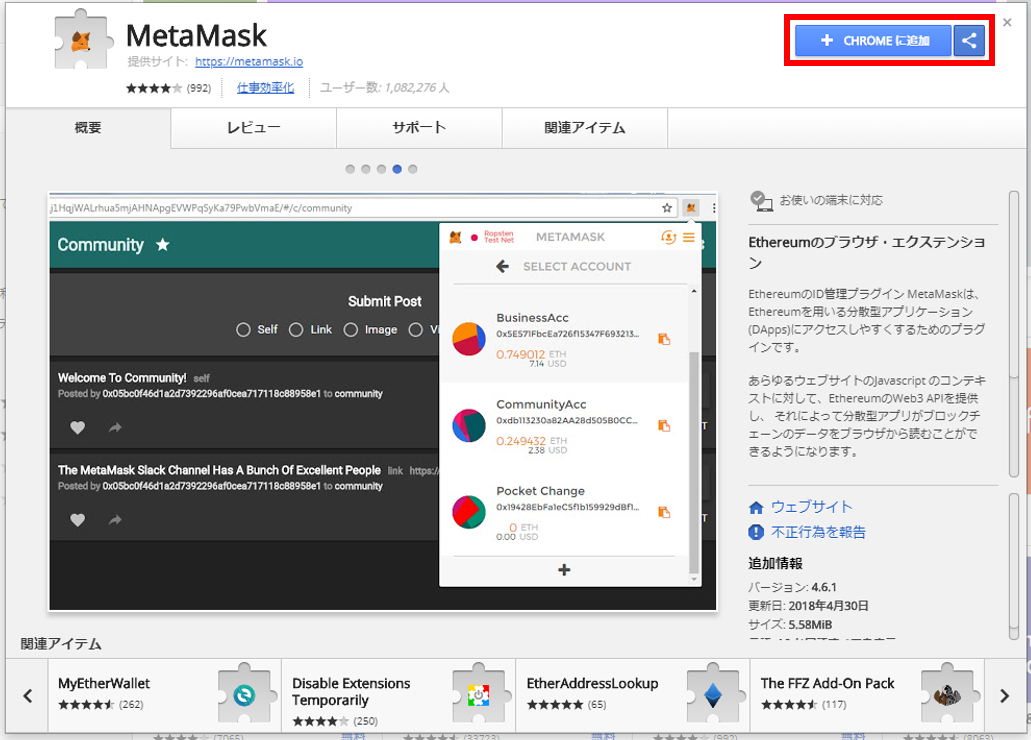Show previous related items with left chevron
The width and height of the screenshot is (1031, 740).
click(x=28, y=696)
